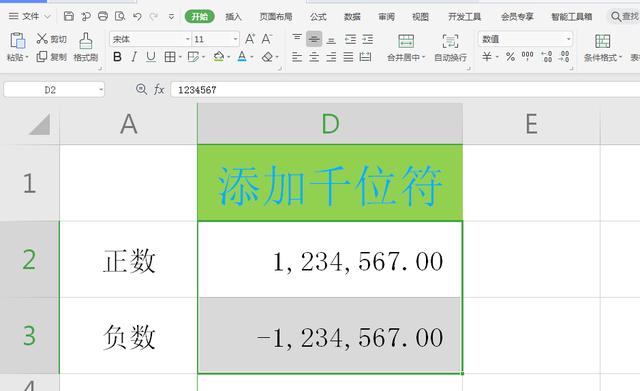Click the select-all corner triangle
The image size is (640, 391).
(40, 124)
